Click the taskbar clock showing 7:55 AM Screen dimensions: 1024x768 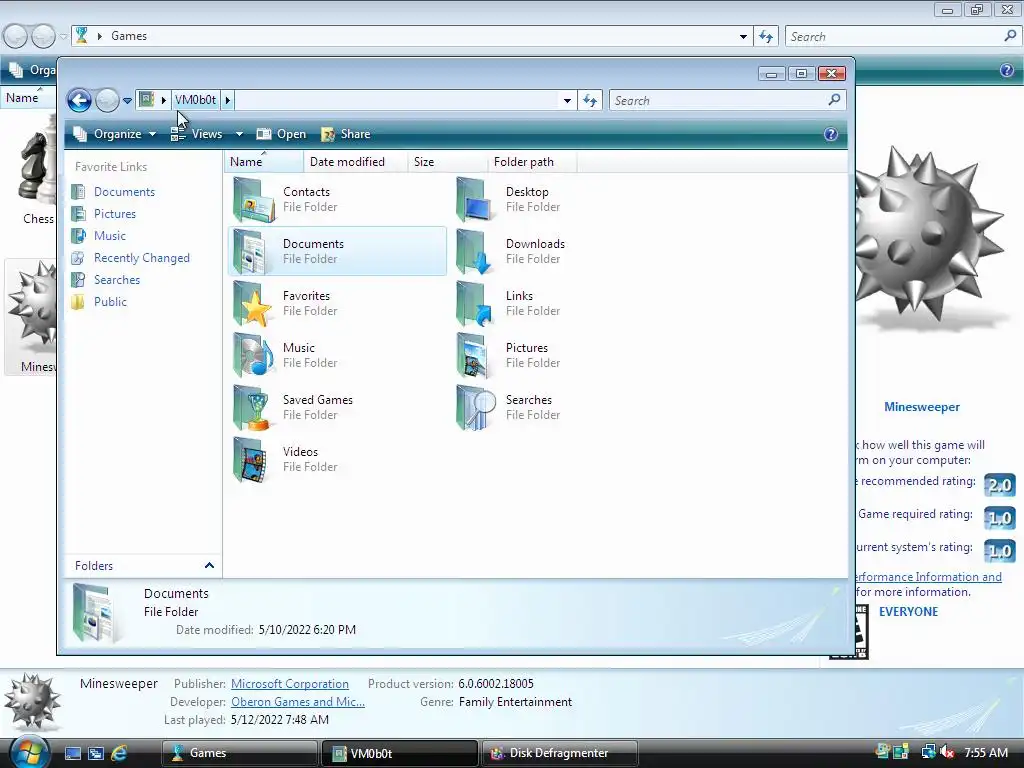986,753
